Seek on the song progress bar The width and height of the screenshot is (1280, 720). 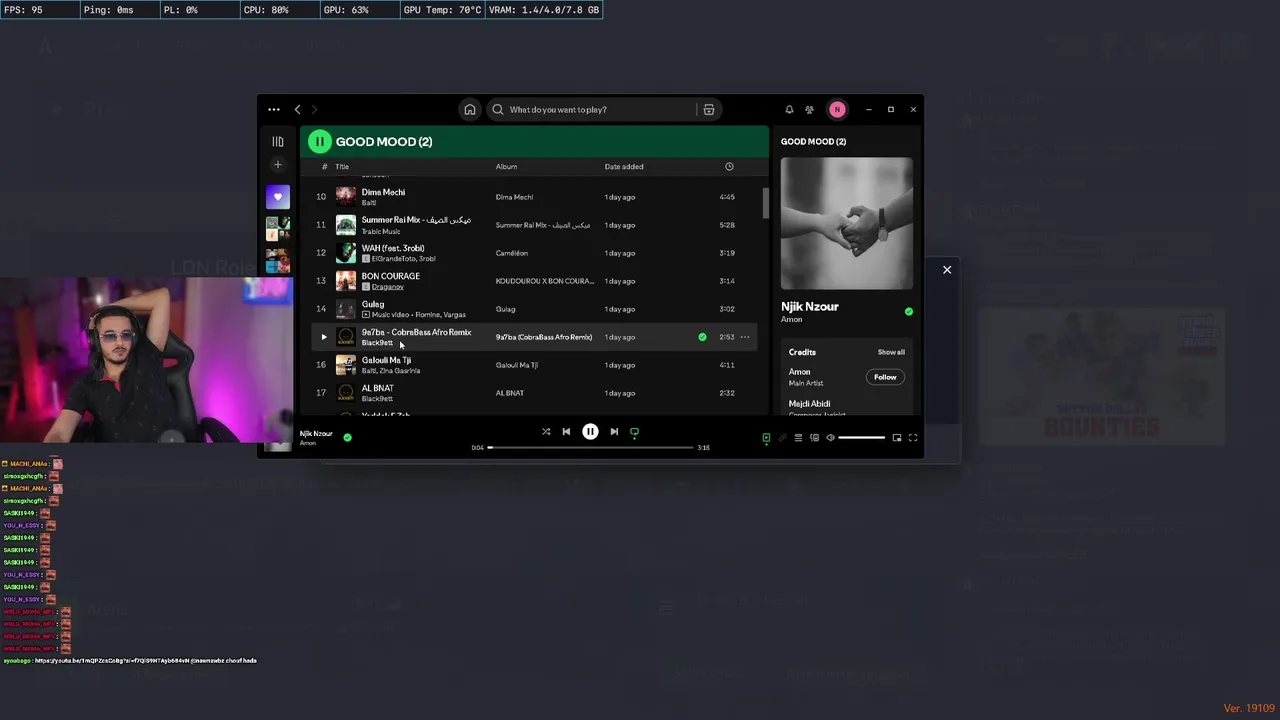pyautogui.click(x=590, y=448)
